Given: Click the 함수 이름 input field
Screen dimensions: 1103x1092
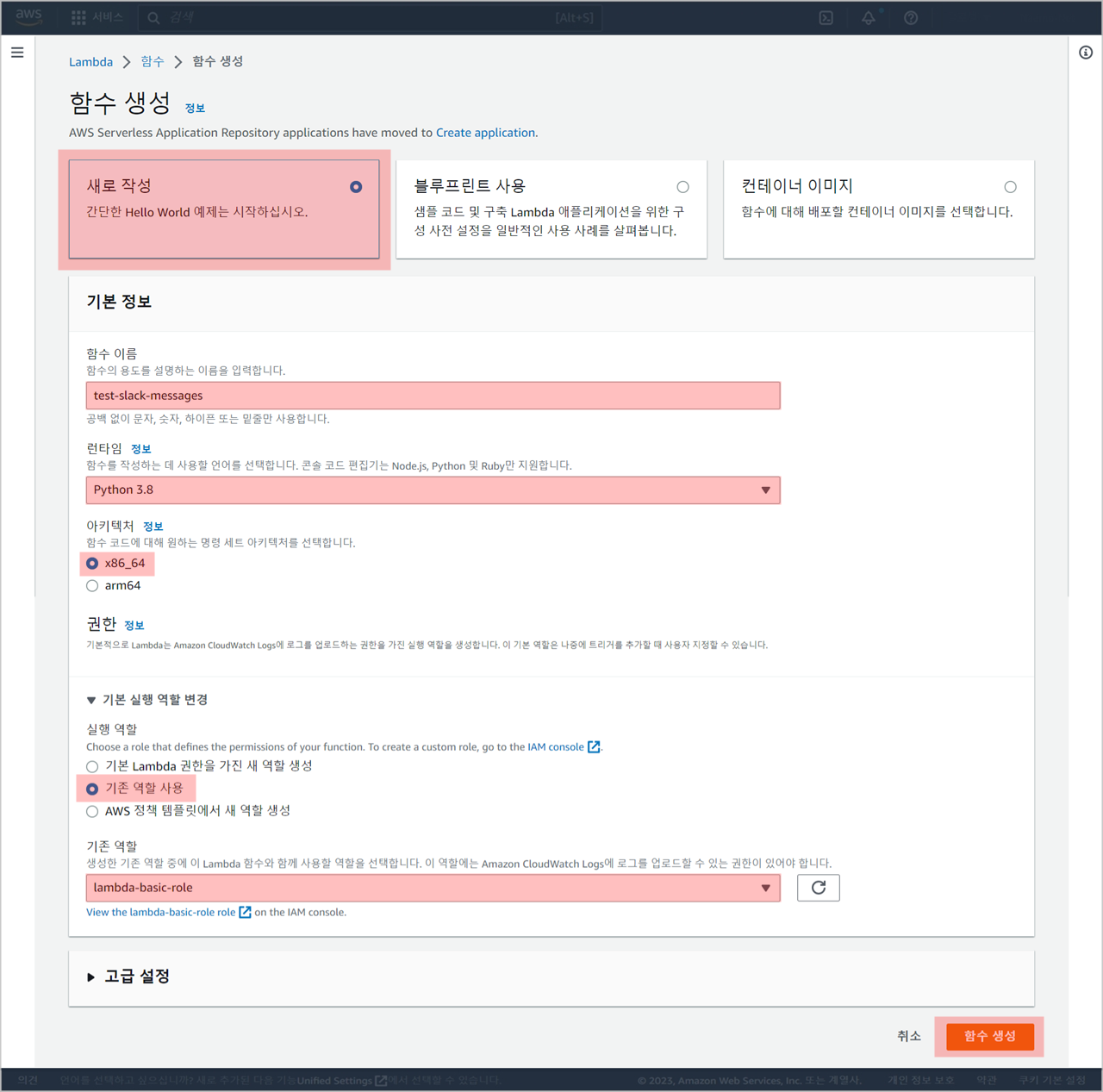Looking at the screenshot, I should [x=433, y=396].
